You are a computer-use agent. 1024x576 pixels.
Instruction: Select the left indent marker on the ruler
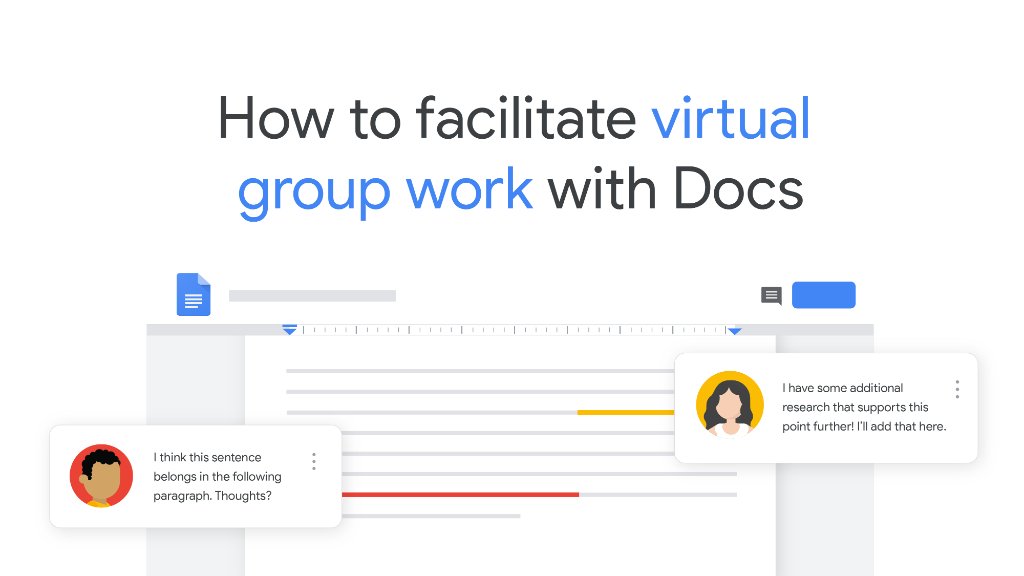(289, 330)
